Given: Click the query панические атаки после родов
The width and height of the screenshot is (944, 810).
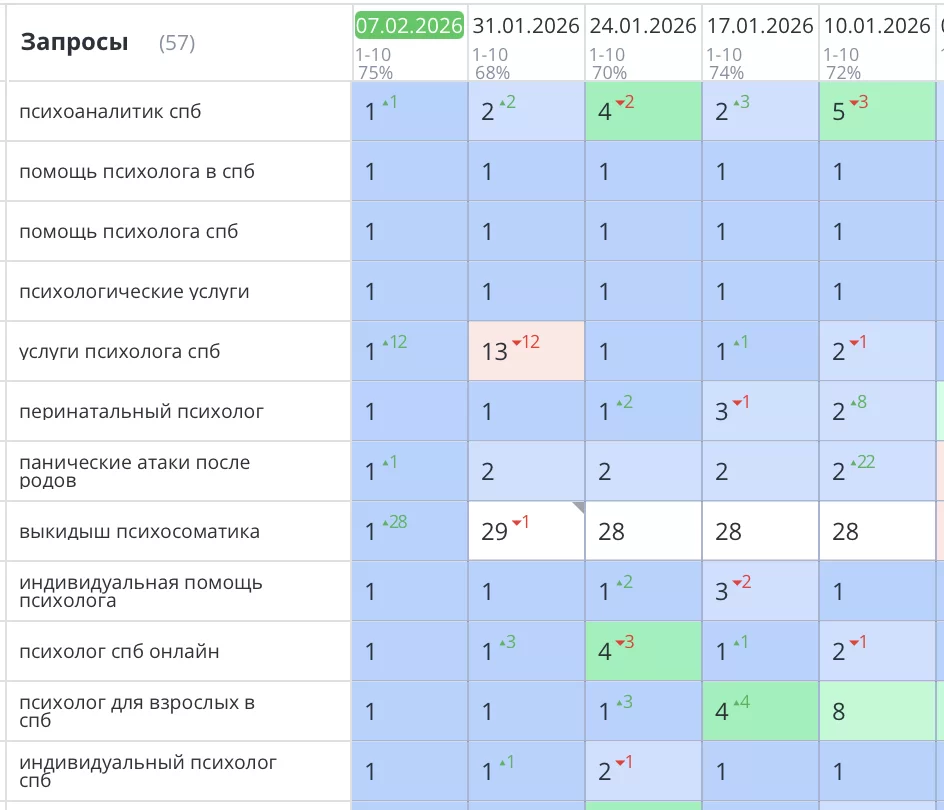Looking at the screenshot, I should click(134, 471).
